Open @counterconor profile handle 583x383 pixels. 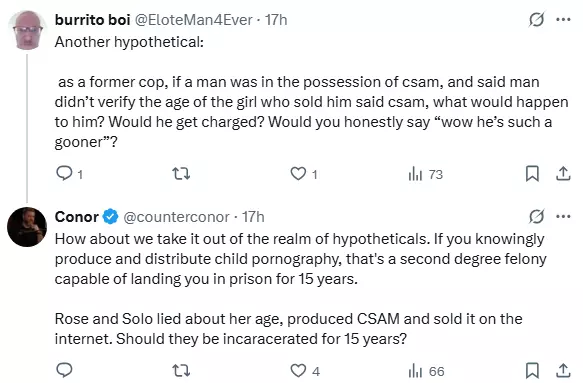click(x=176, y=217)
